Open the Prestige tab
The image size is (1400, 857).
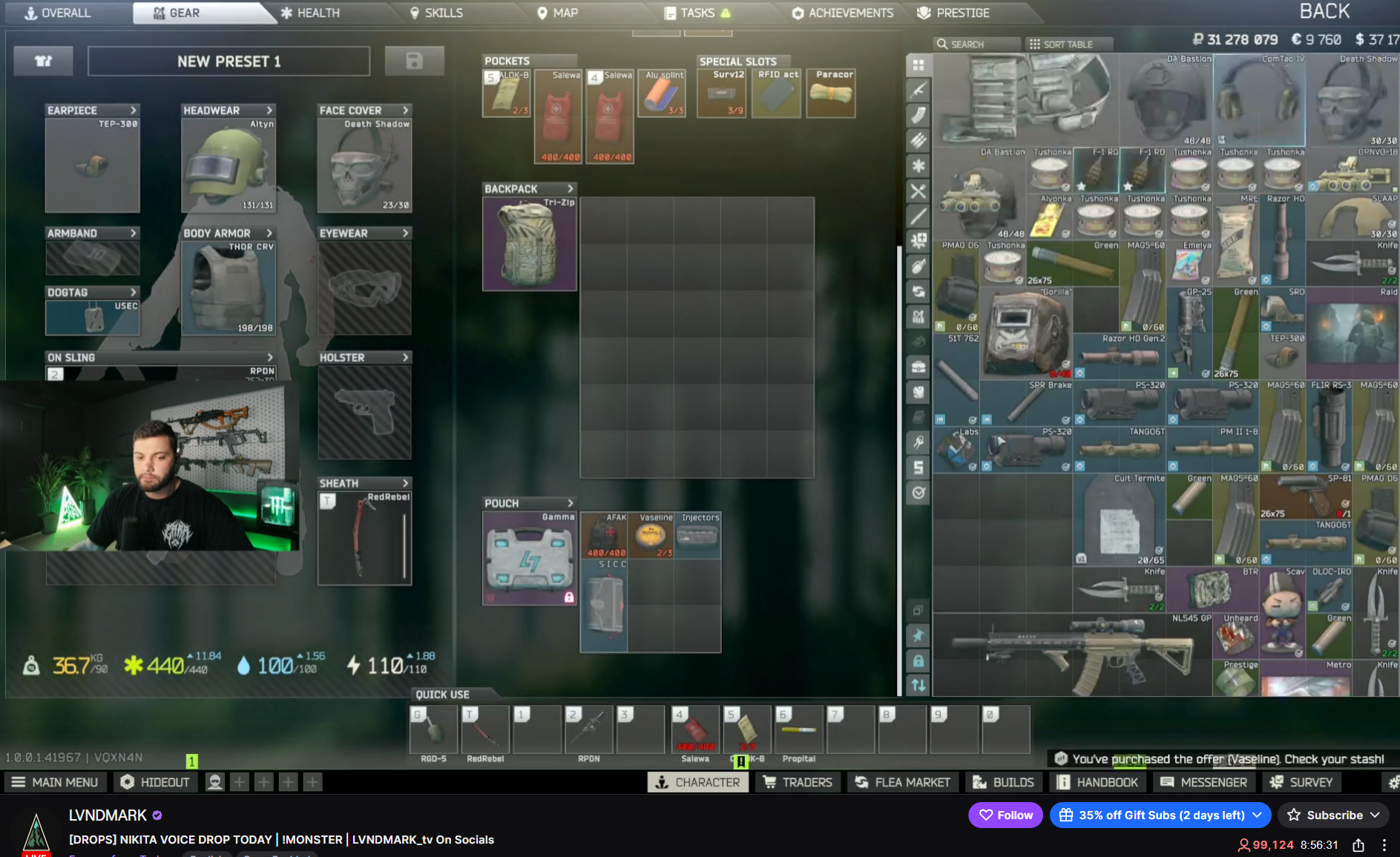tap(953, 13)
